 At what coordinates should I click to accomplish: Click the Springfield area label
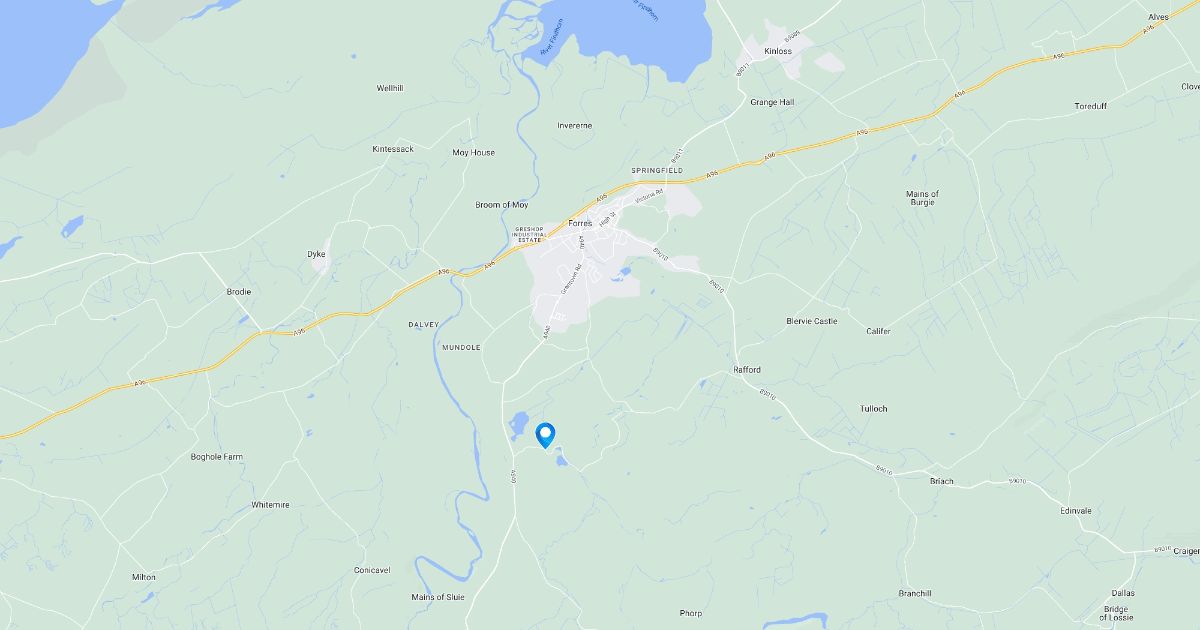(657, 171)
